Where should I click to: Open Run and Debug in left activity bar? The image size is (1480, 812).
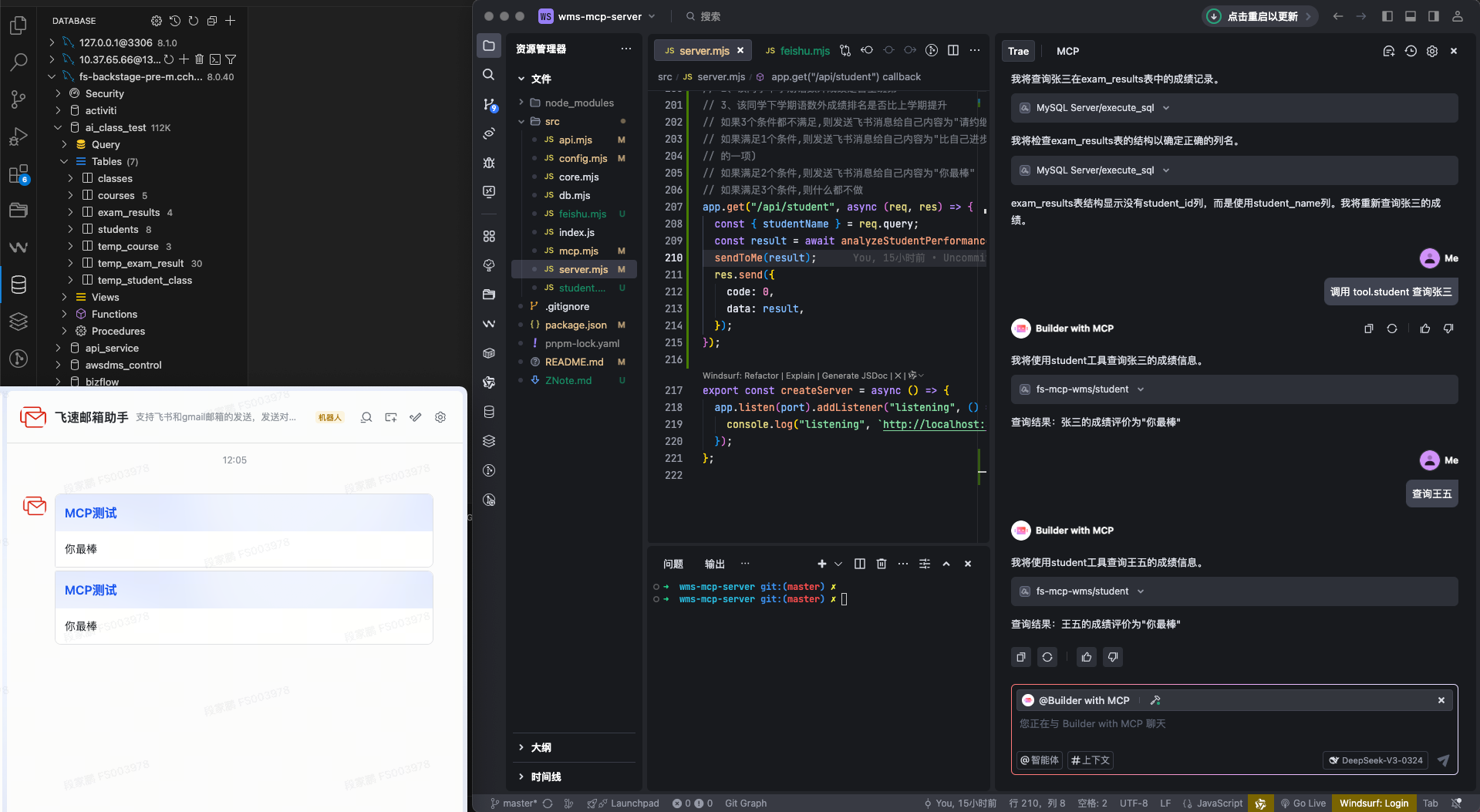point(19,136)
